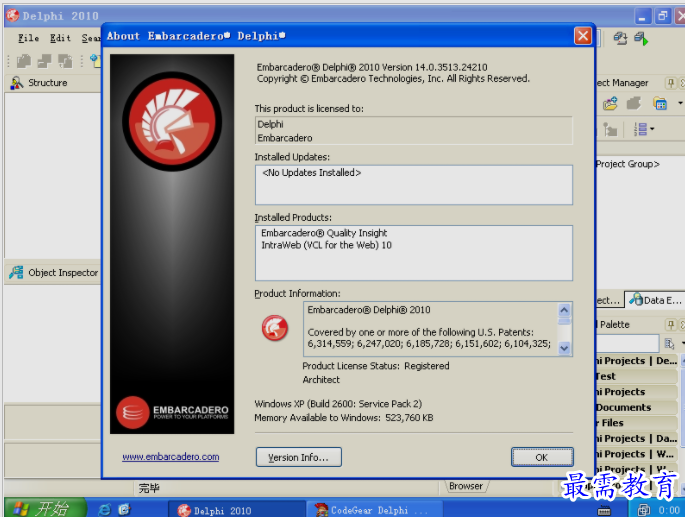This screenshot has height=517, width=685.
Task: Pin the Tool Palette panel
Action: point(671,325)
